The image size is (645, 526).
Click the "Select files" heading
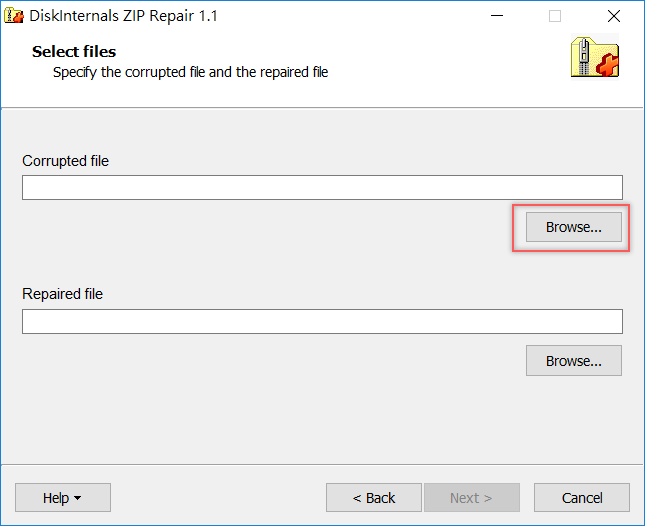coord(74,51)
